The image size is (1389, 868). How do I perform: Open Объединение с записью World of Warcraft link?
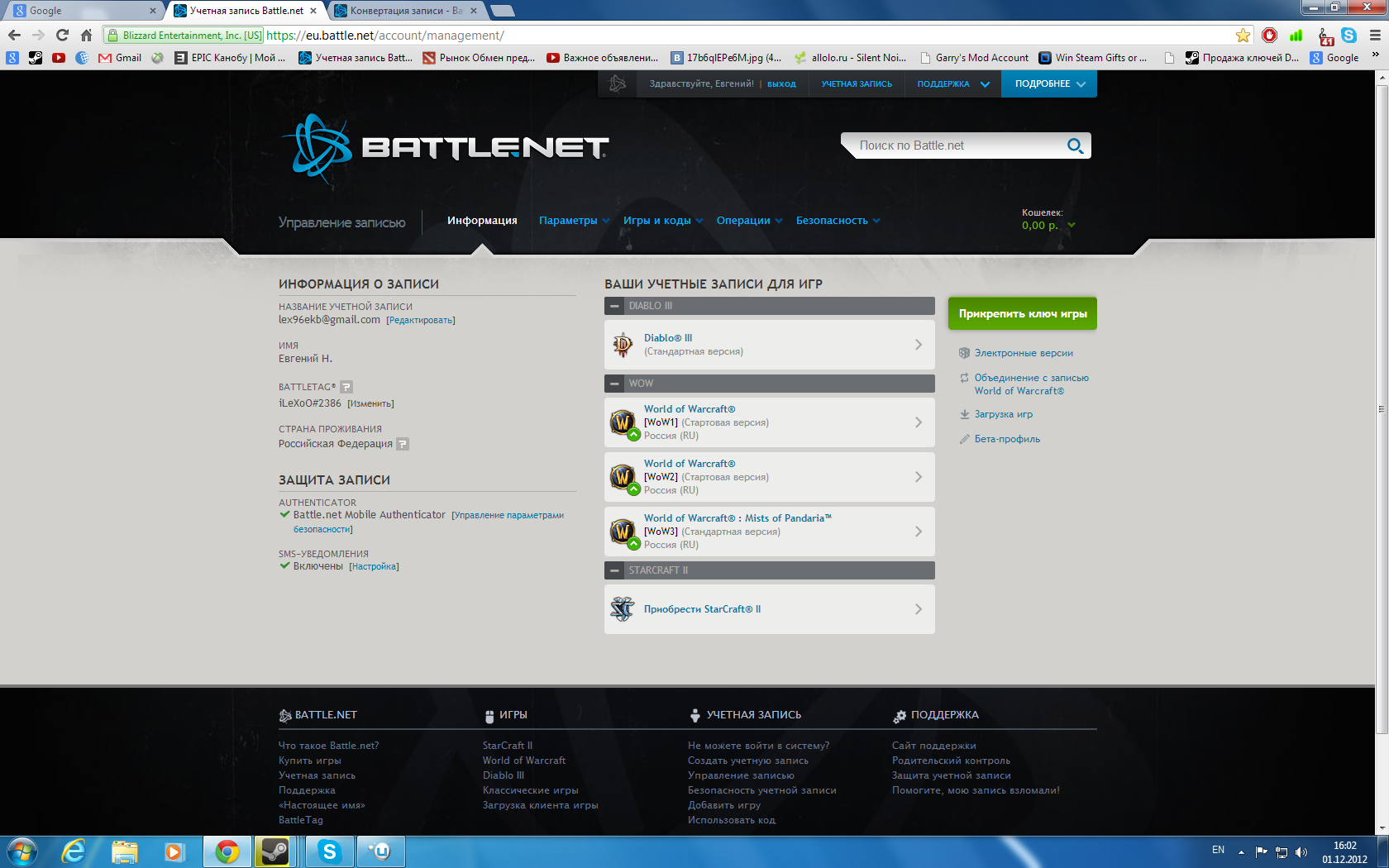(x=1031, y=384)
